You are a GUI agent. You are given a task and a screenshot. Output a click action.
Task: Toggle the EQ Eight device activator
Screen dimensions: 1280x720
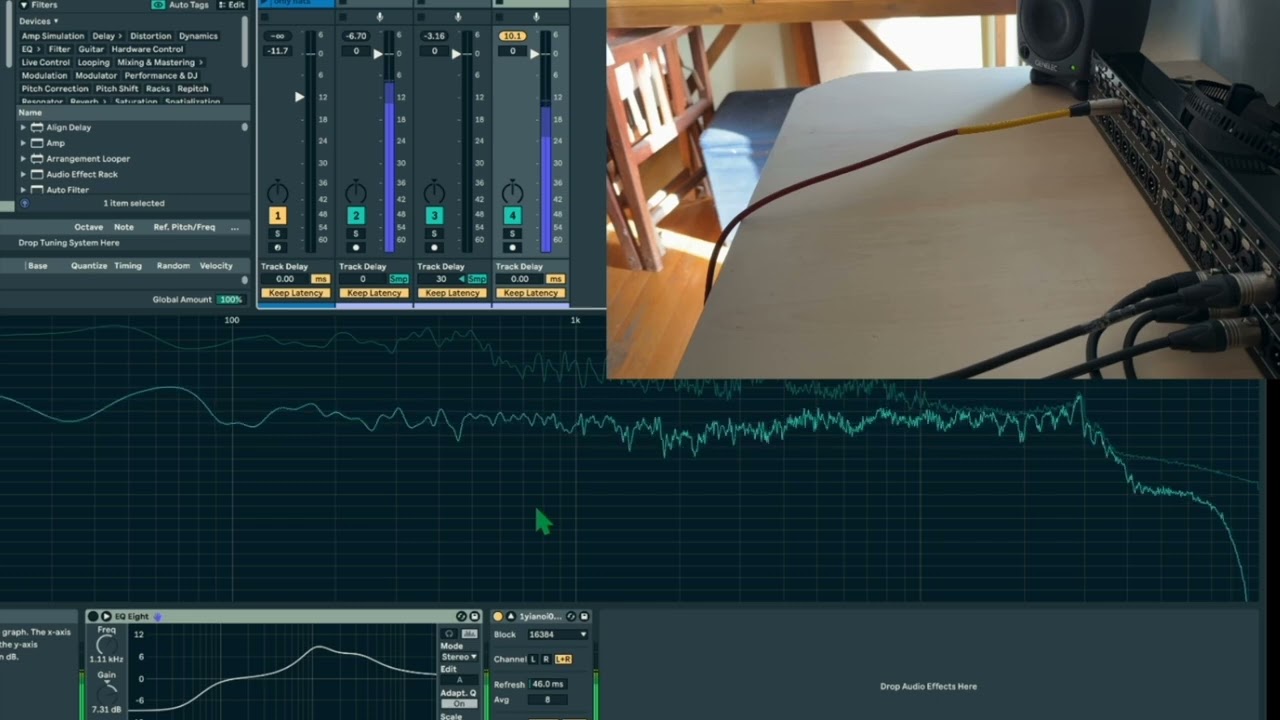pyautogui.click(x=93, y=616)
